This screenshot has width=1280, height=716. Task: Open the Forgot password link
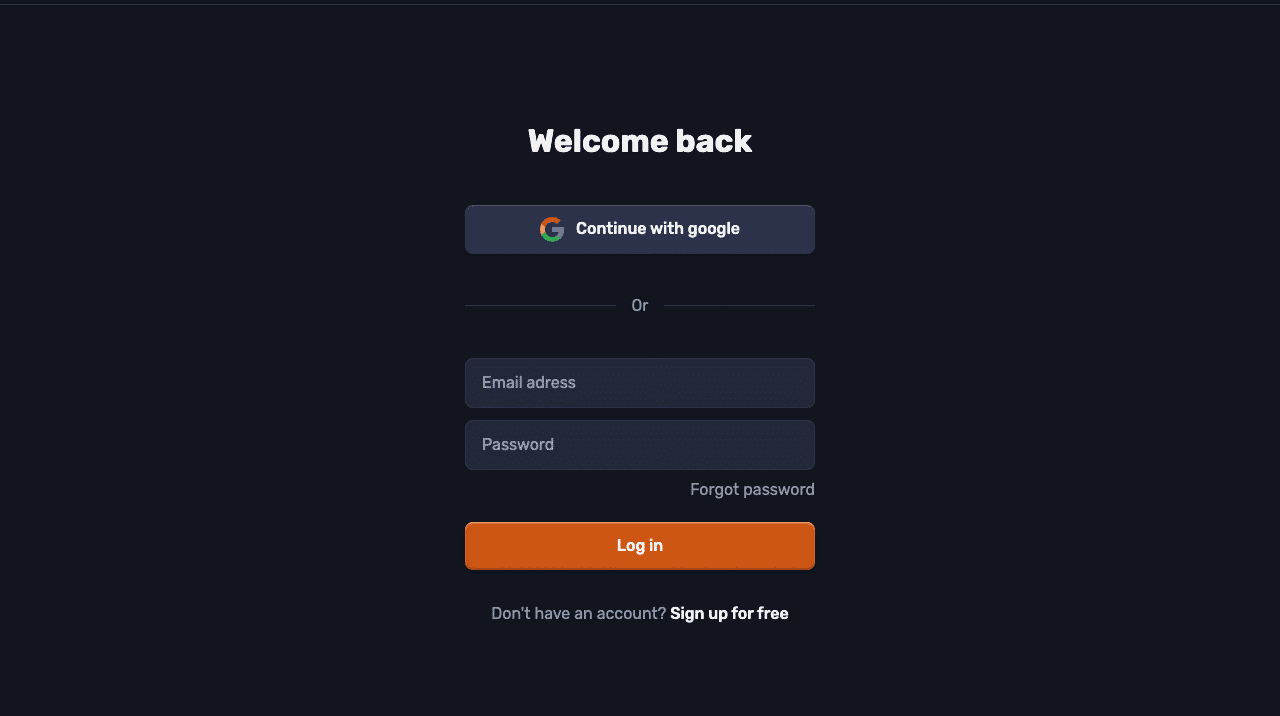point(752,489)
